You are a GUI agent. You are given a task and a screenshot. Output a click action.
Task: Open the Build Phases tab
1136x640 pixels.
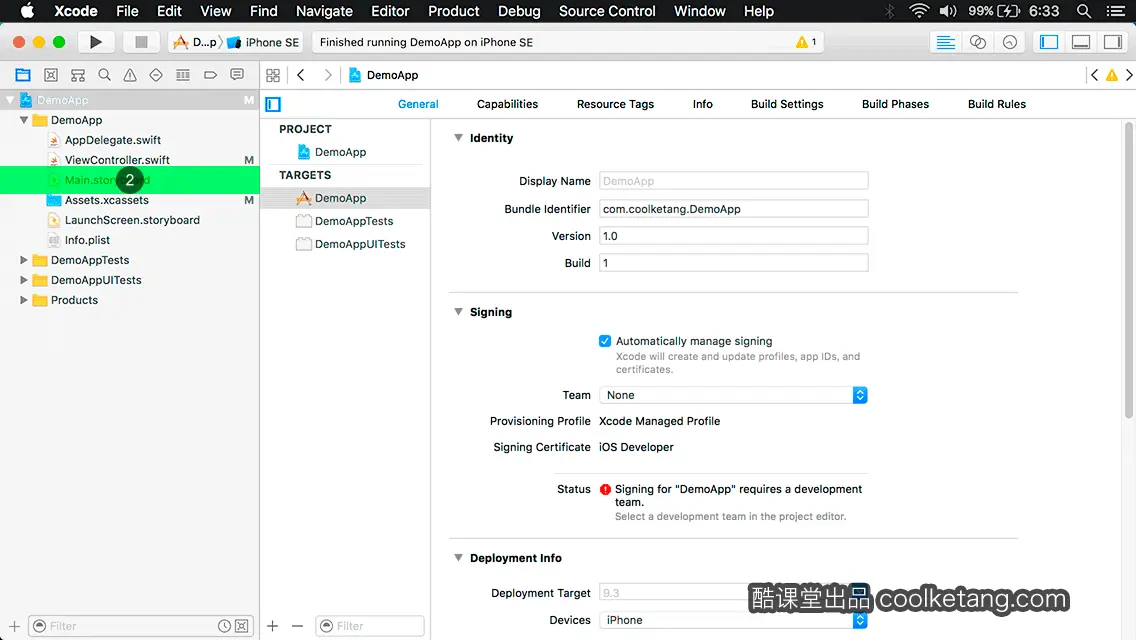(x=895, y=104)
